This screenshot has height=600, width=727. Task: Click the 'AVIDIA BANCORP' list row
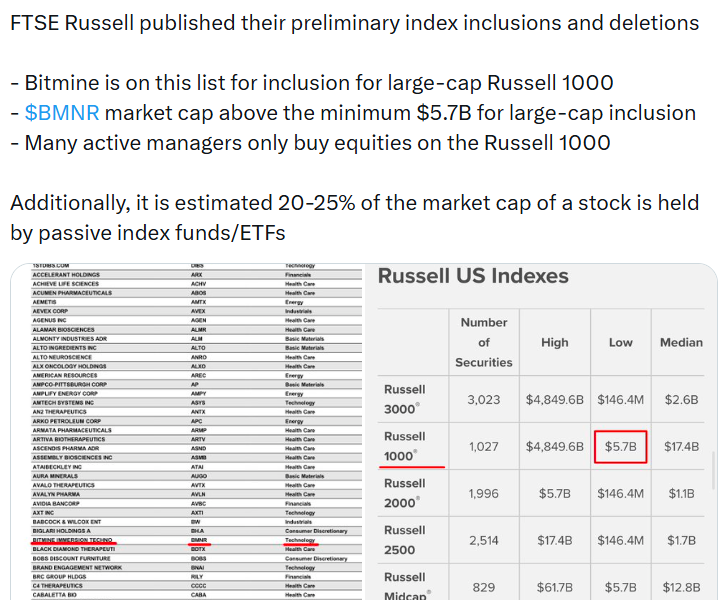[x=197, y=504]
